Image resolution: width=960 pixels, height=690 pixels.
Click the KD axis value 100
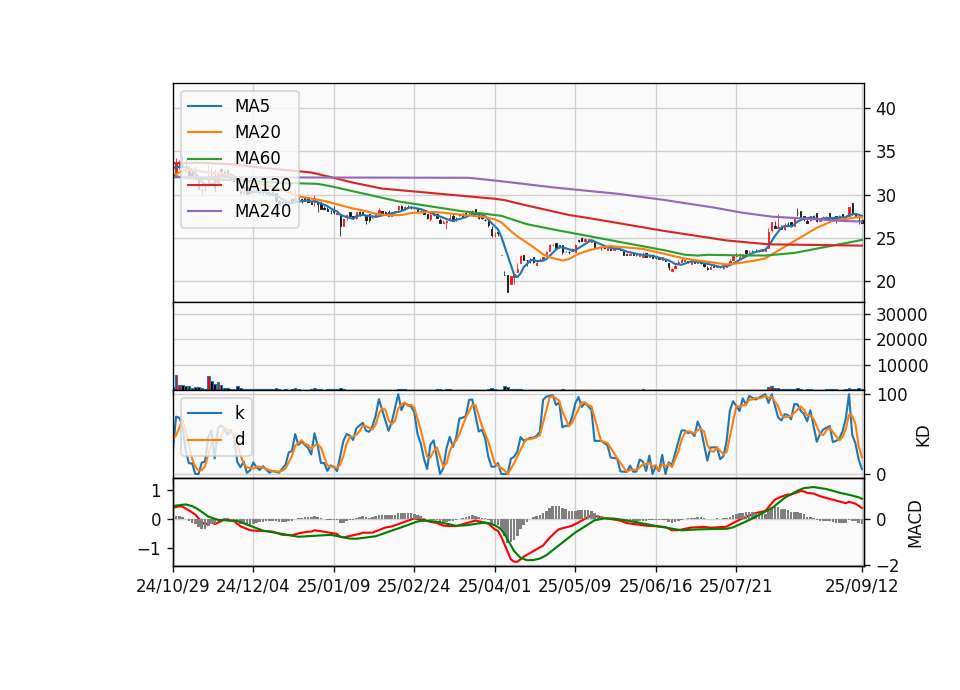[x=891, y=395]
